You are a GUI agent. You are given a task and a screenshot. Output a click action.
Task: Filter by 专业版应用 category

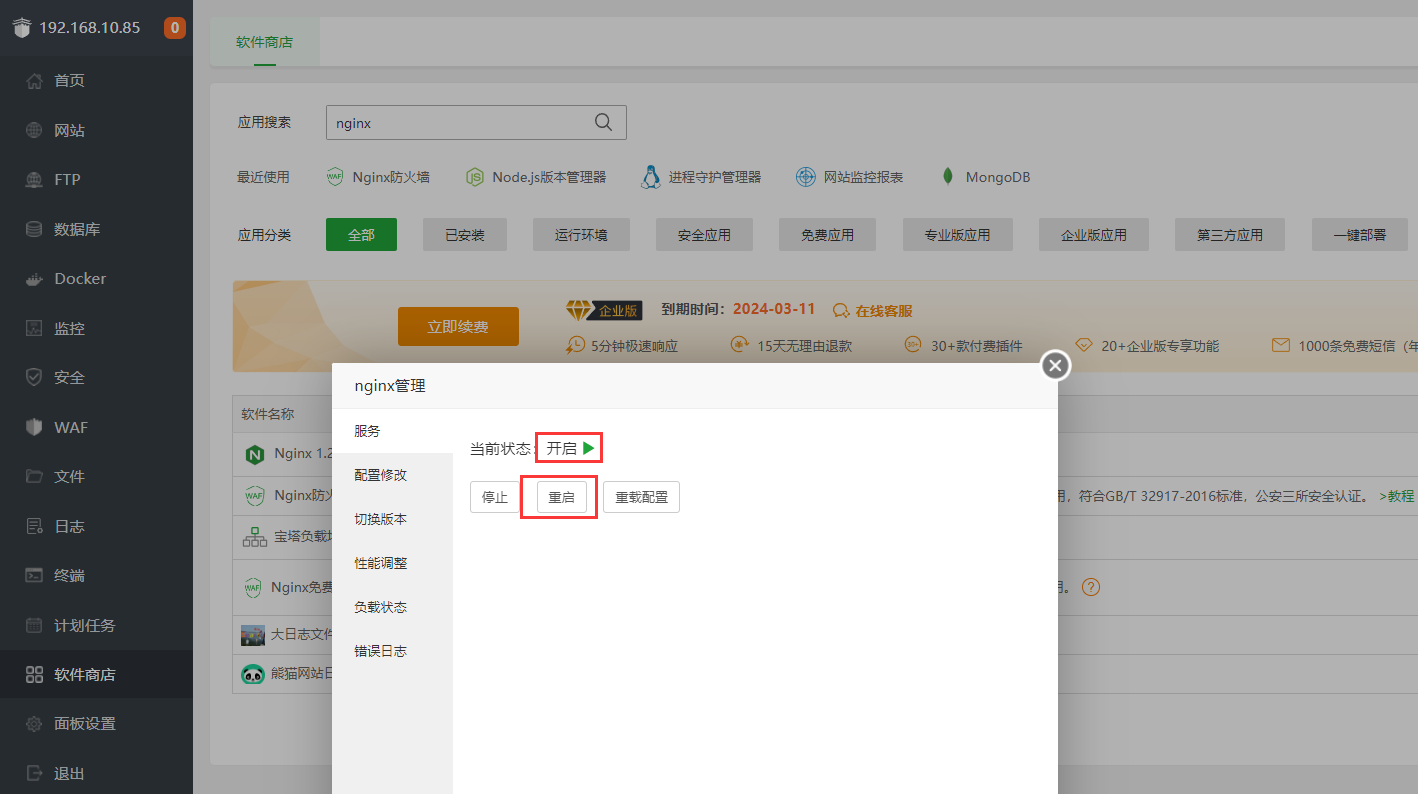tap(957, 235)
